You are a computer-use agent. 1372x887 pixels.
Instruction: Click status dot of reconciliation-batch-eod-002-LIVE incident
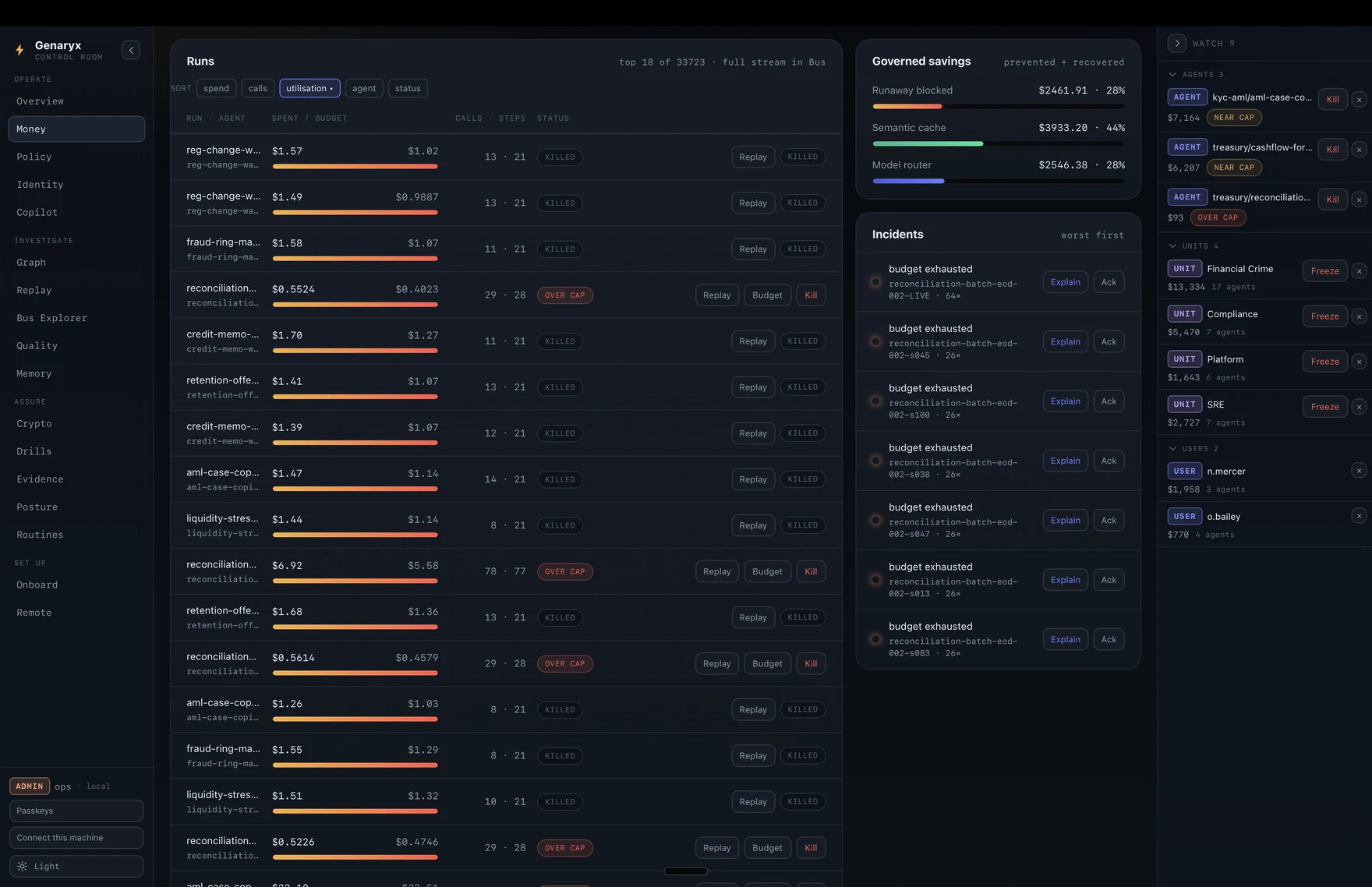click(875, 282)
